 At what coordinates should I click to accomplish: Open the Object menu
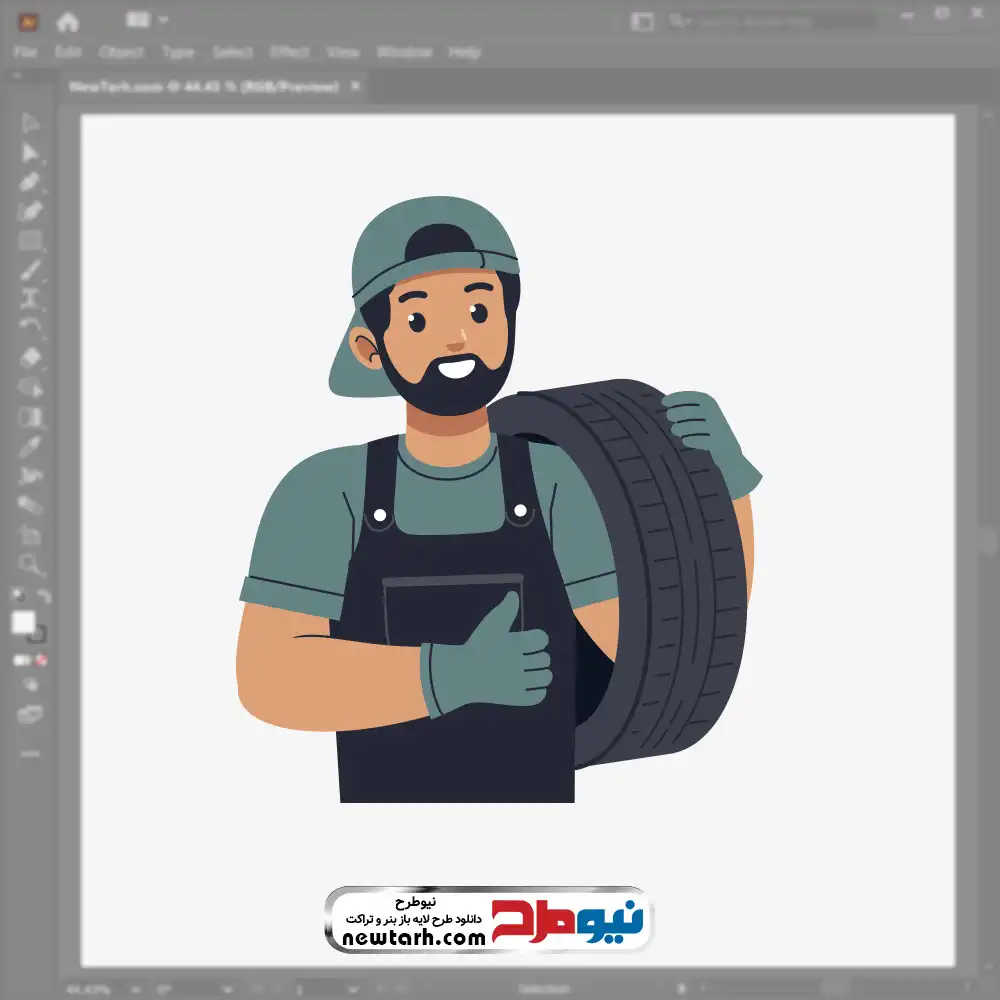(120, 52)
